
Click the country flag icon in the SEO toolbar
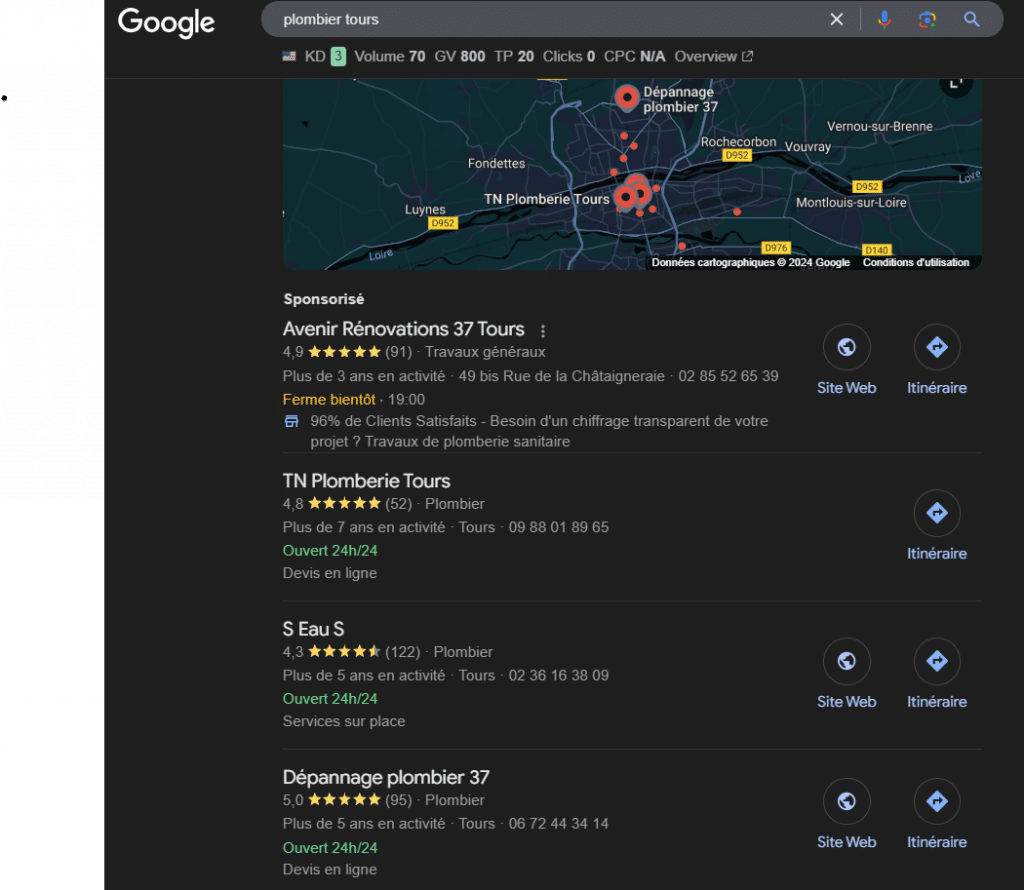(x=289, y=56)
